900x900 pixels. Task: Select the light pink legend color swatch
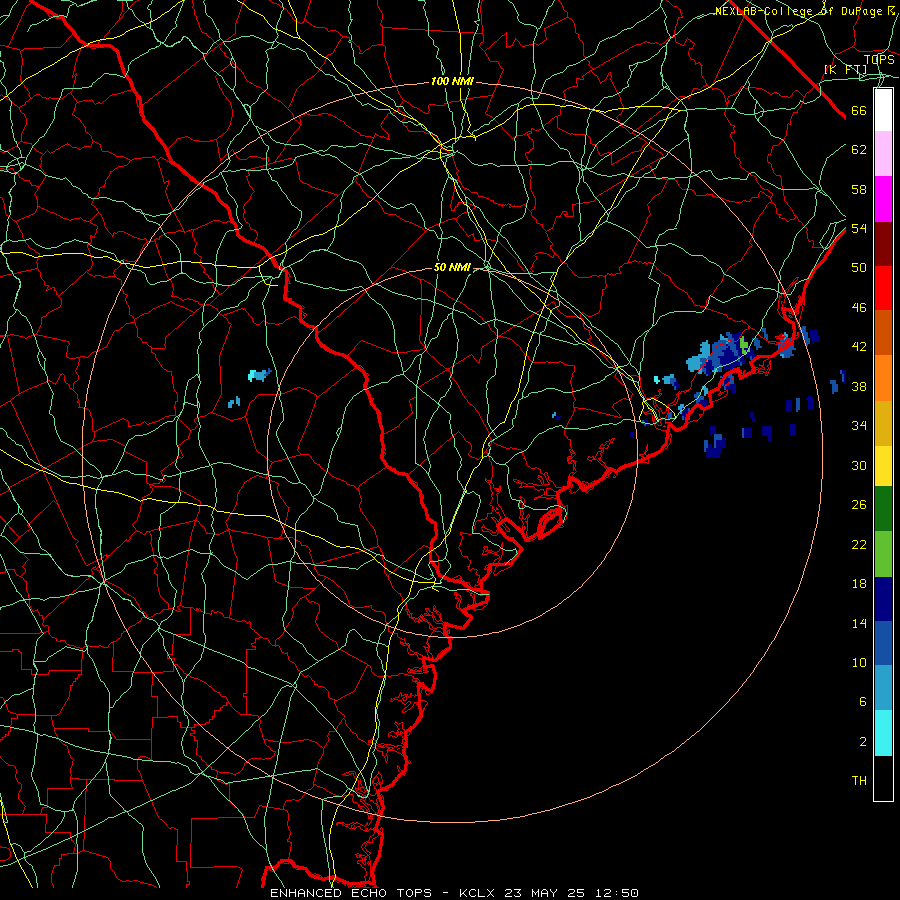pos(883,154)
